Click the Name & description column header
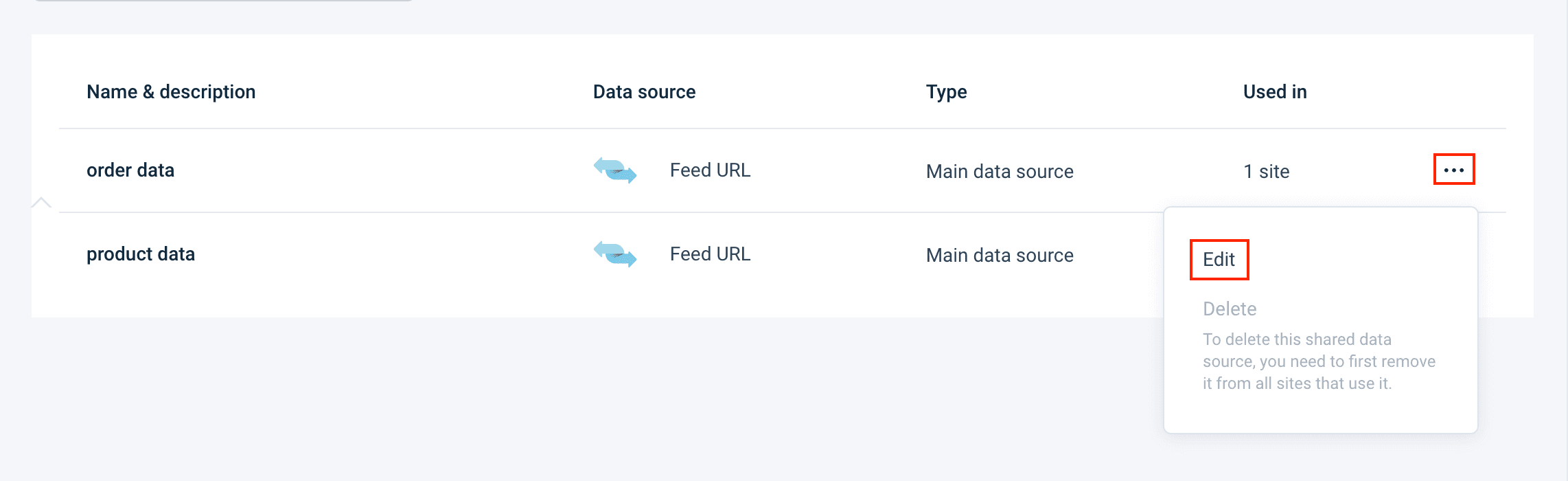The height and width of the screenshot is (481, 1568). 171,92
